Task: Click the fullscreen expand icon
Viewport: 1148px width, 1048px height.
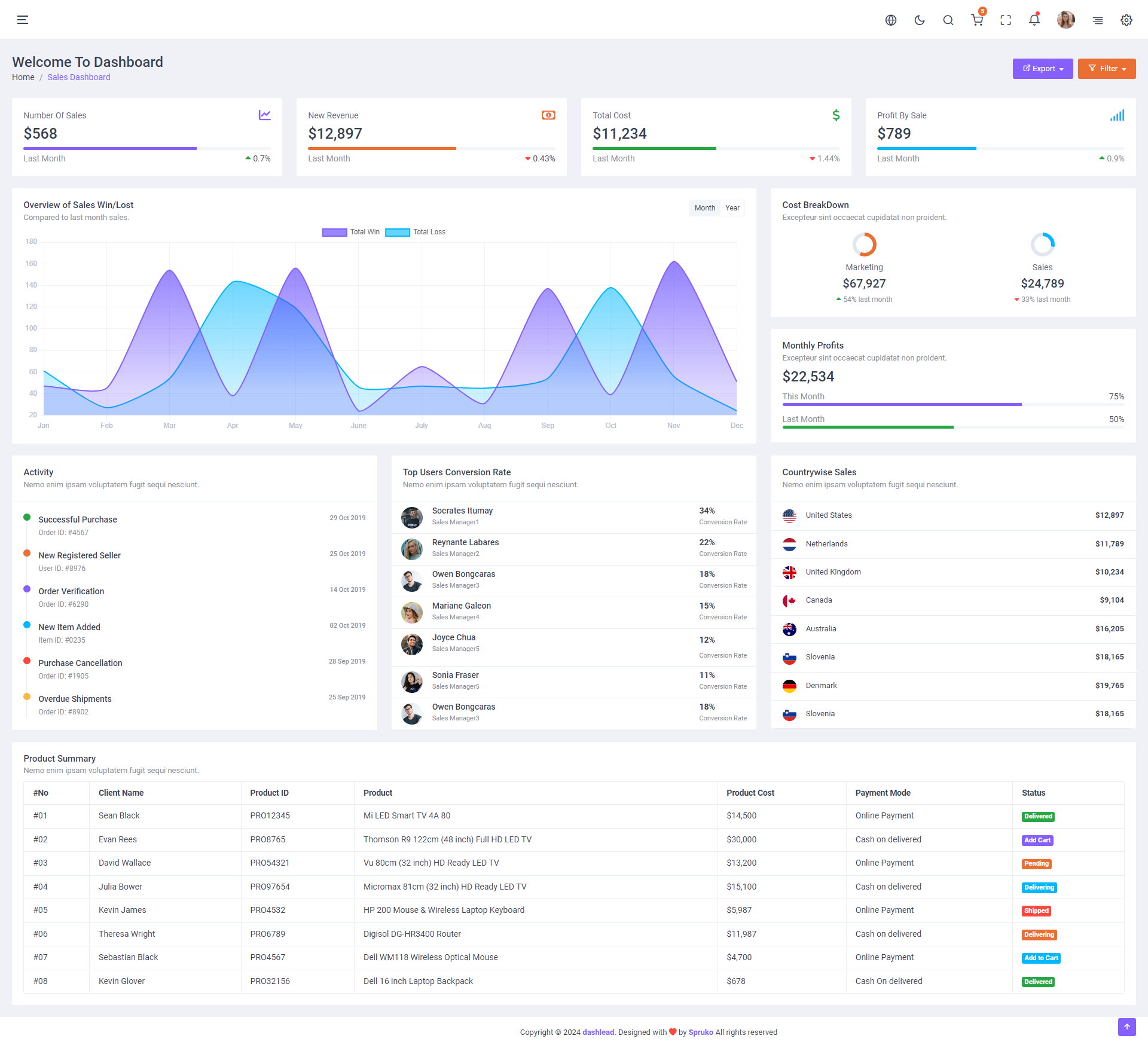Action: pos(1006,20)
